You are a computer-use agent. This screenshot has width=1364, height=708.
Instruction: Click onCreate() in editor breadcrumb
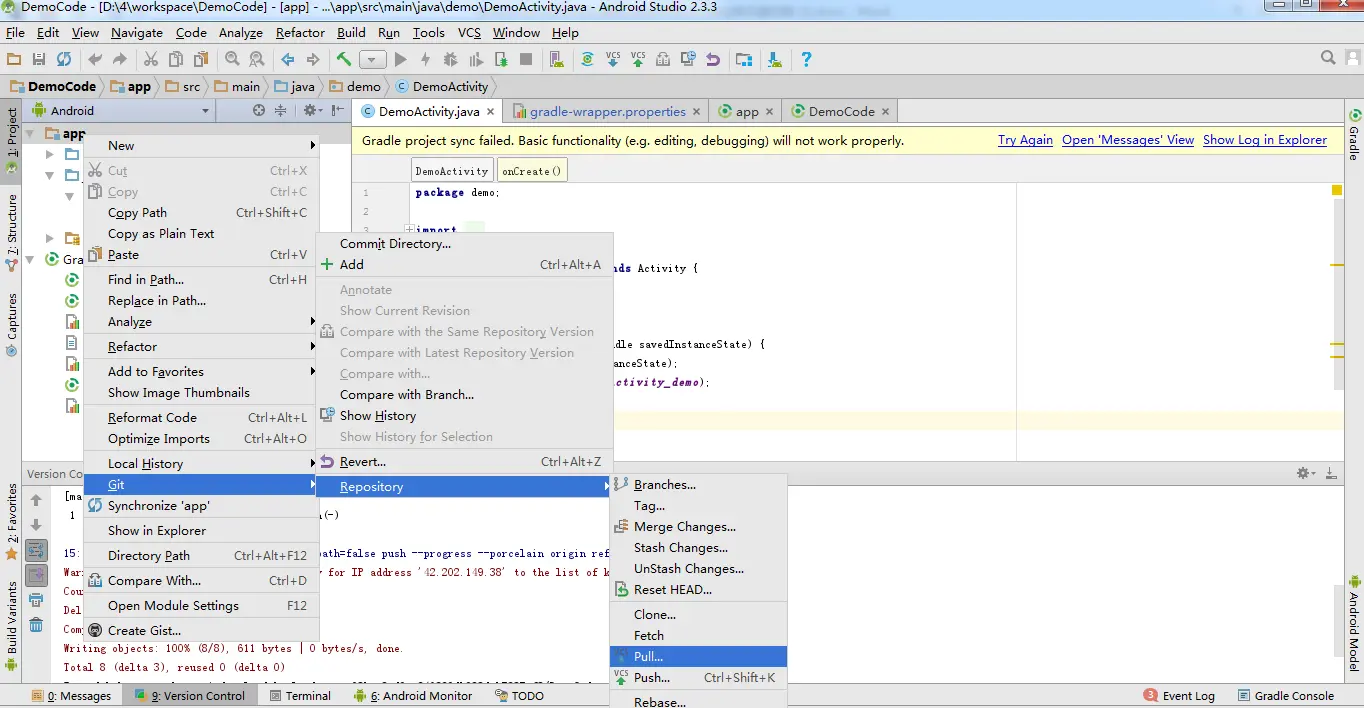point(532,171)
